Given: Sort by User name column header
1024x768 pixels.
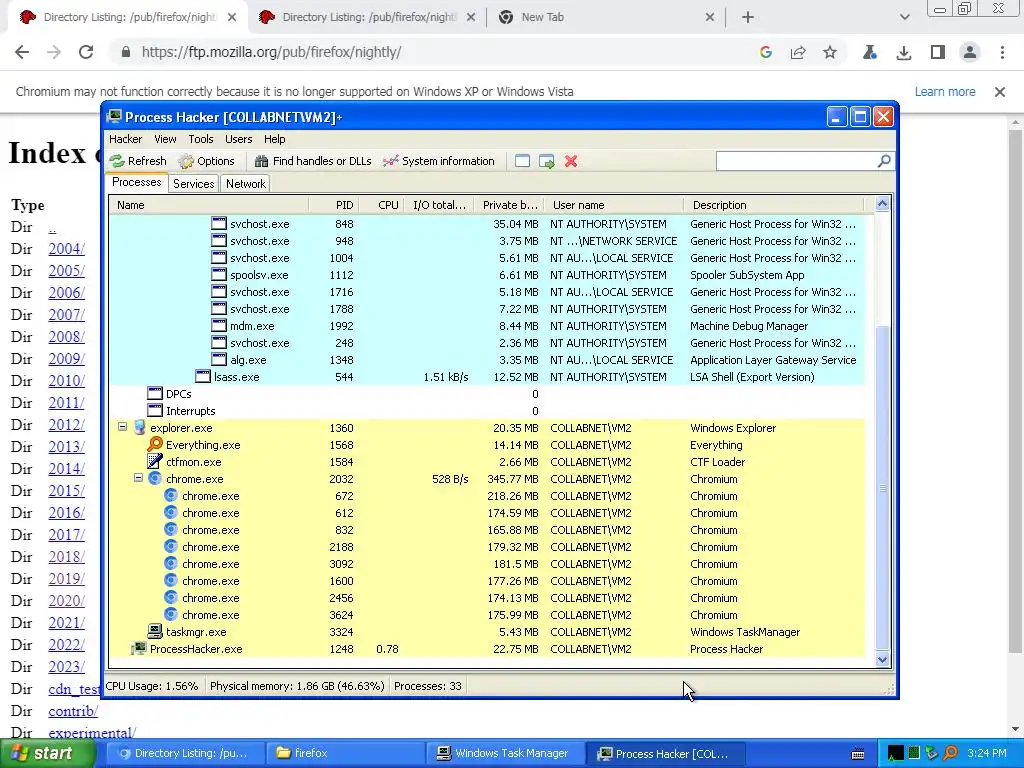Looking at the screenshot, I should tap(614, 205).
